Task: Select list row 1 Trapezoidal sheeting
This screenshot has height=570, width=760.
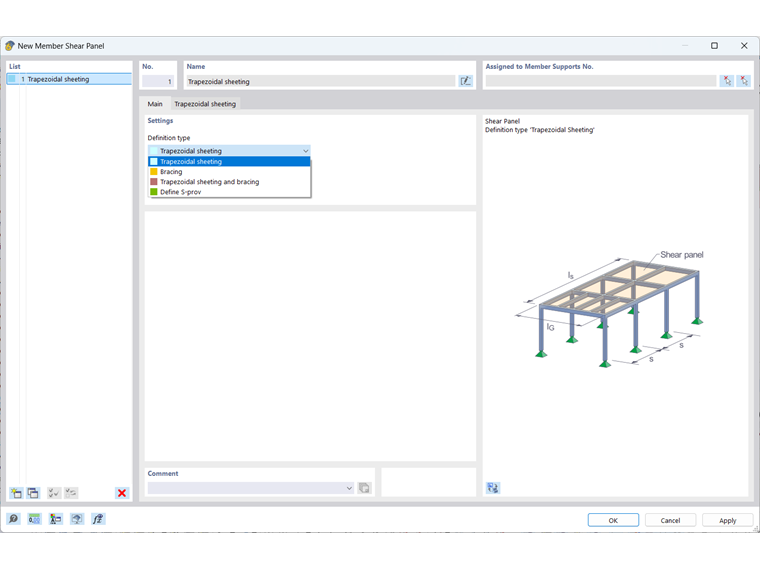Action: [69, 79]
